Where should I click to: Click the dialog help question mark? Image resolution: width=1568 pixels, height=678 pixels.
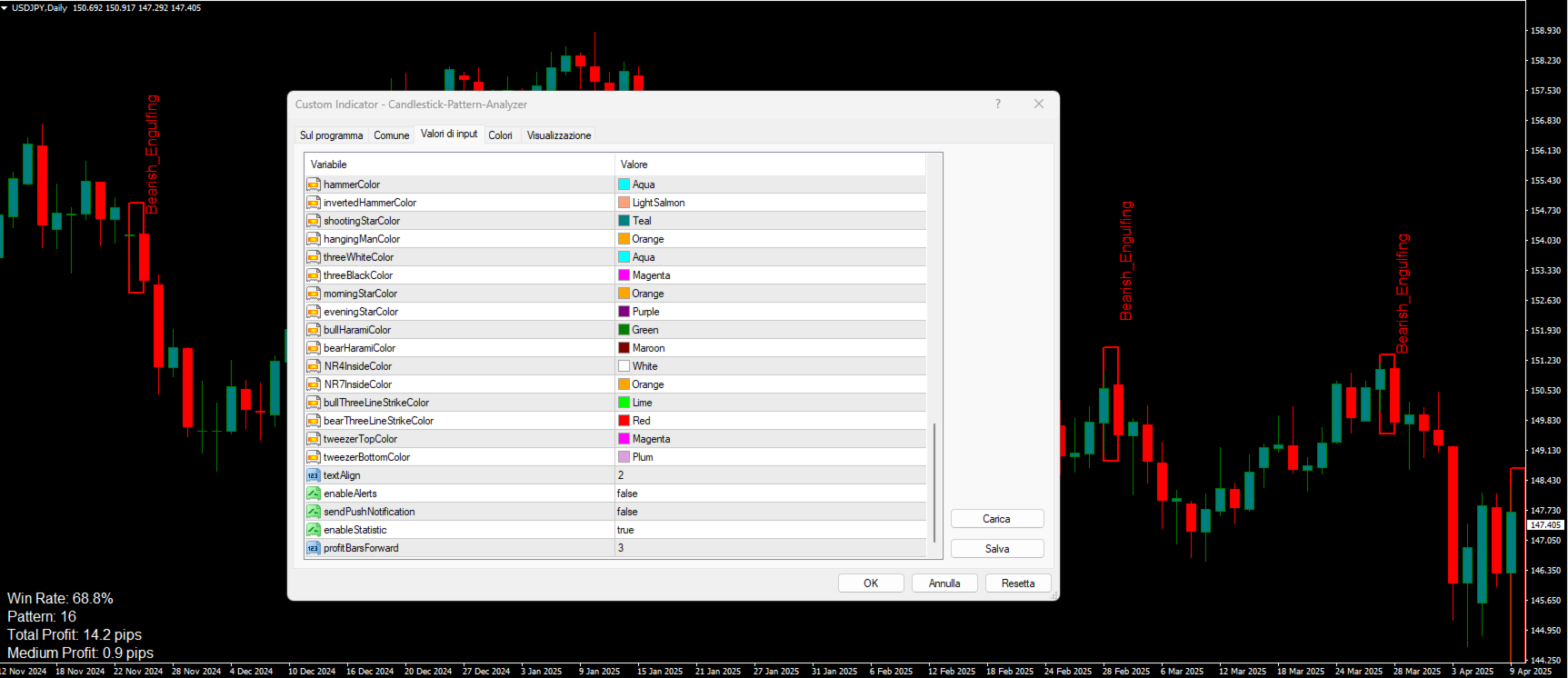(998, 104)
